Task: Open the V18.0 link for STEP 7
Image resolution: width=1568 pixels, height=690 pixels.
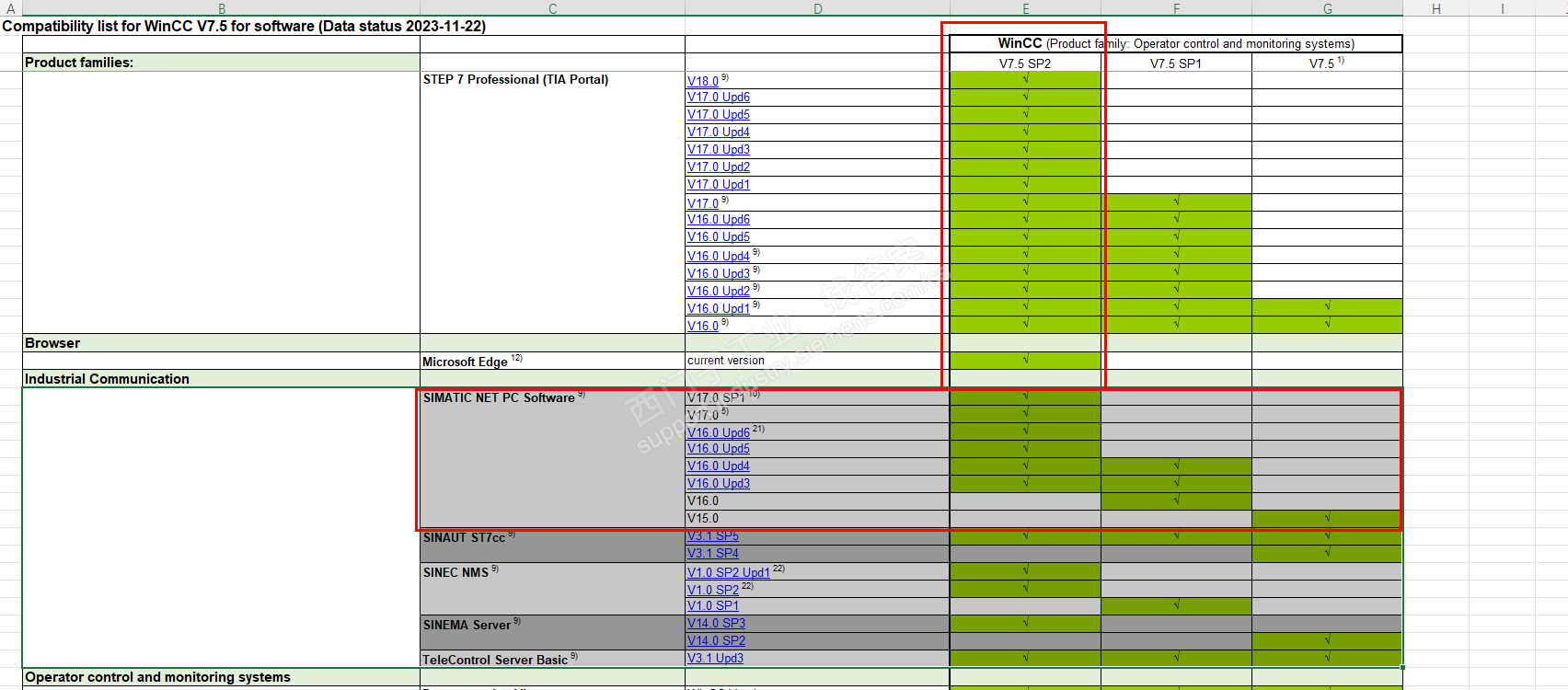Action: (703, 81)
